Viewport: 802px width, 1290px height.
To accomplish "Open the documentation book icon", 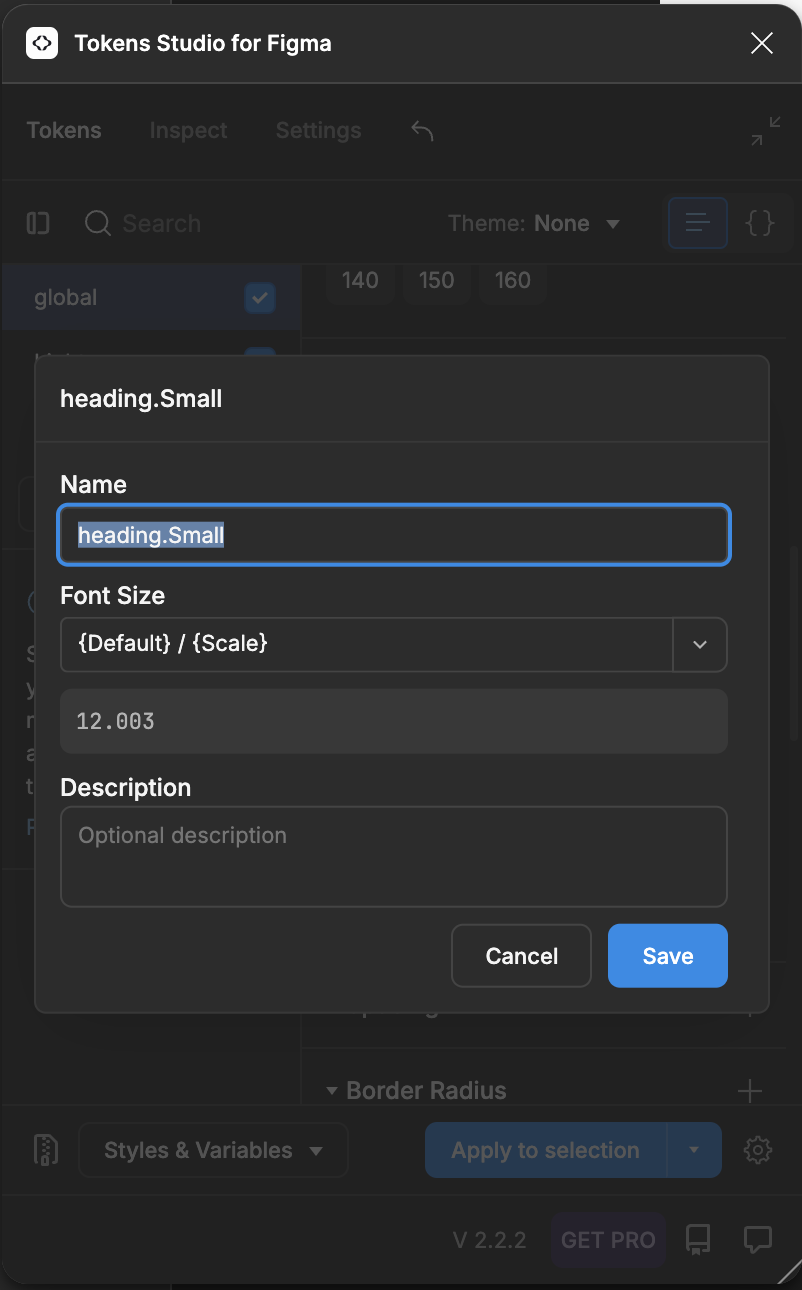I will (x=698, y=1240).
